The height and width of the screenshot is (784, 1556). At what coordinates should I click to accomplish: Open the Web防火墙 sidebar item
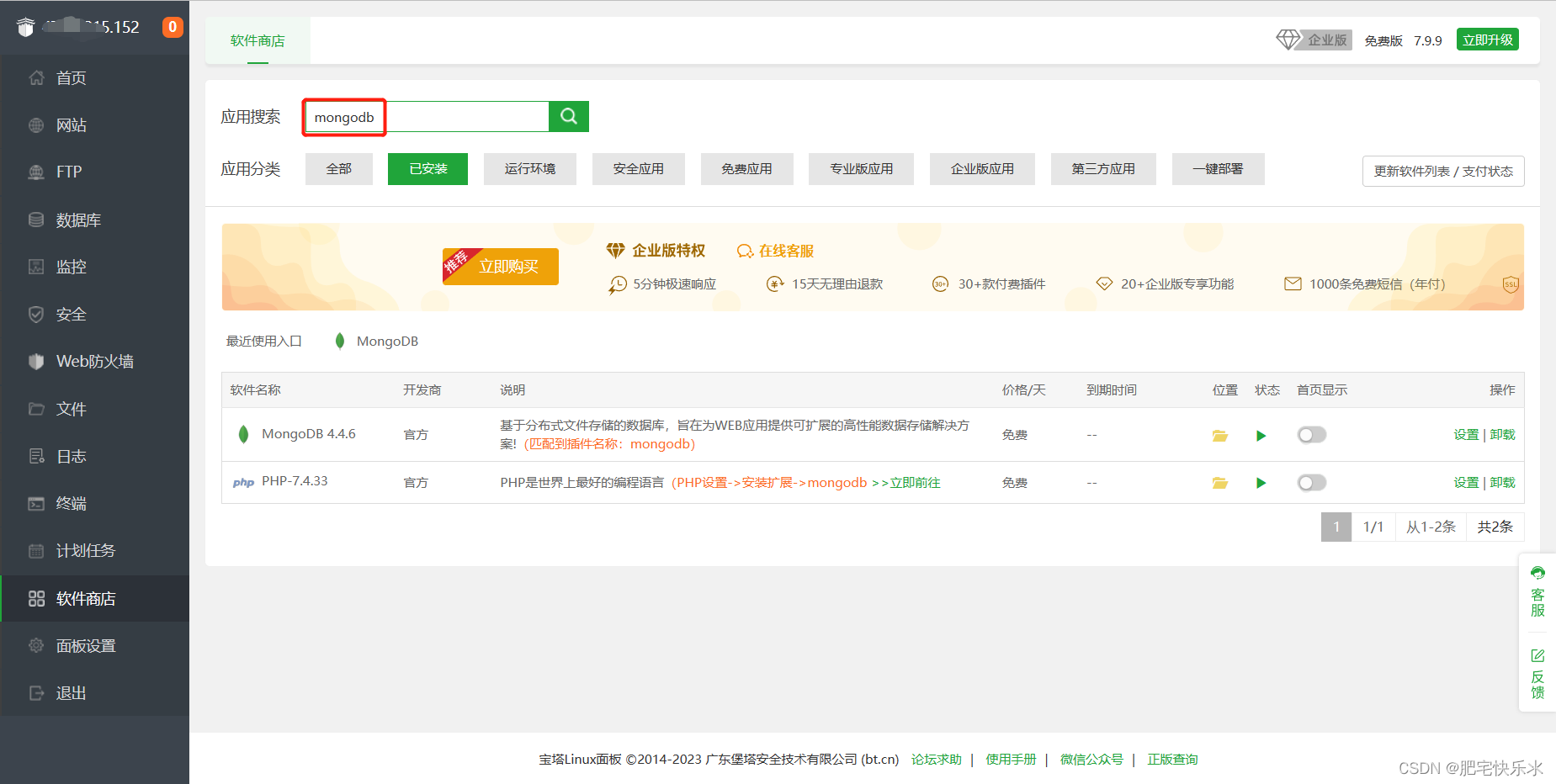point(94,362)
